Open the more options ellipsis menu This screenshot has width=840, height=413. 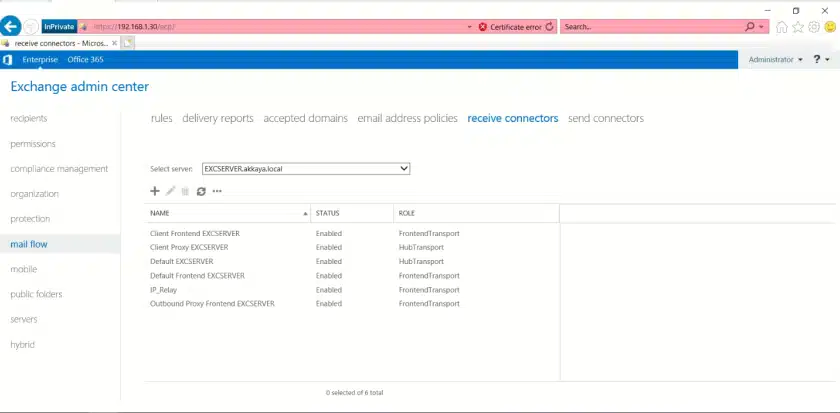[x=217, y=191]
